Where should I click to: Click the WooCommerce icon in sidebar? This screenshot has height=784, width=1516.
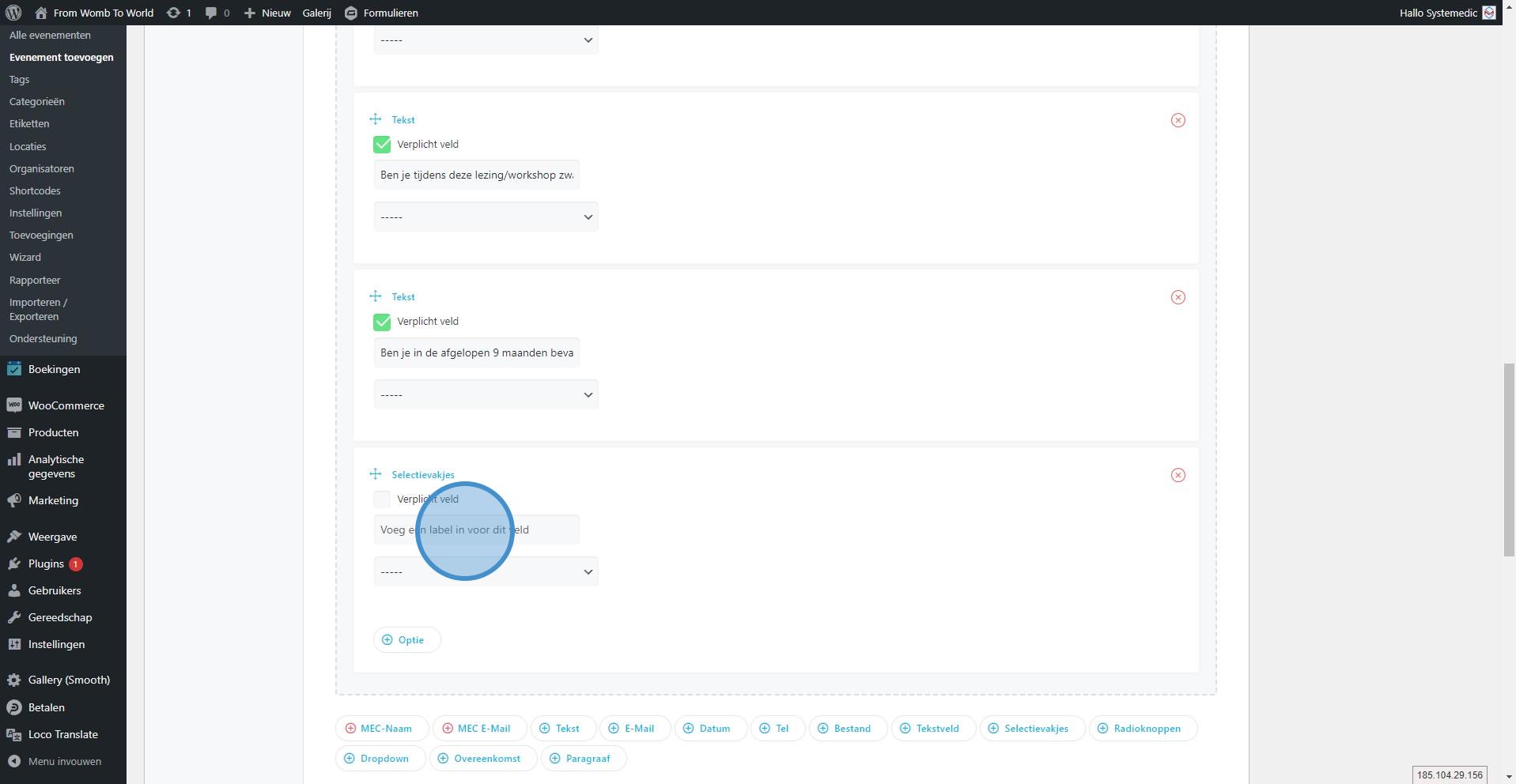13,405
